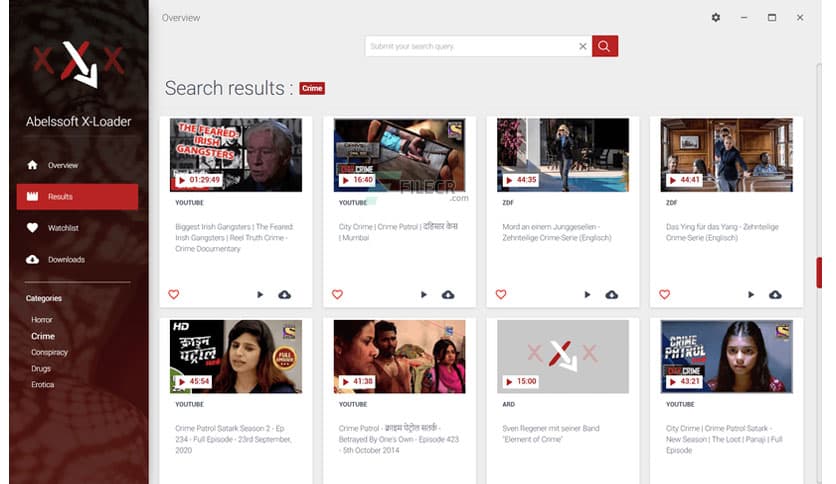
Task: Download the City Crime Mumbai video
Action: click(x=448, y=295)
